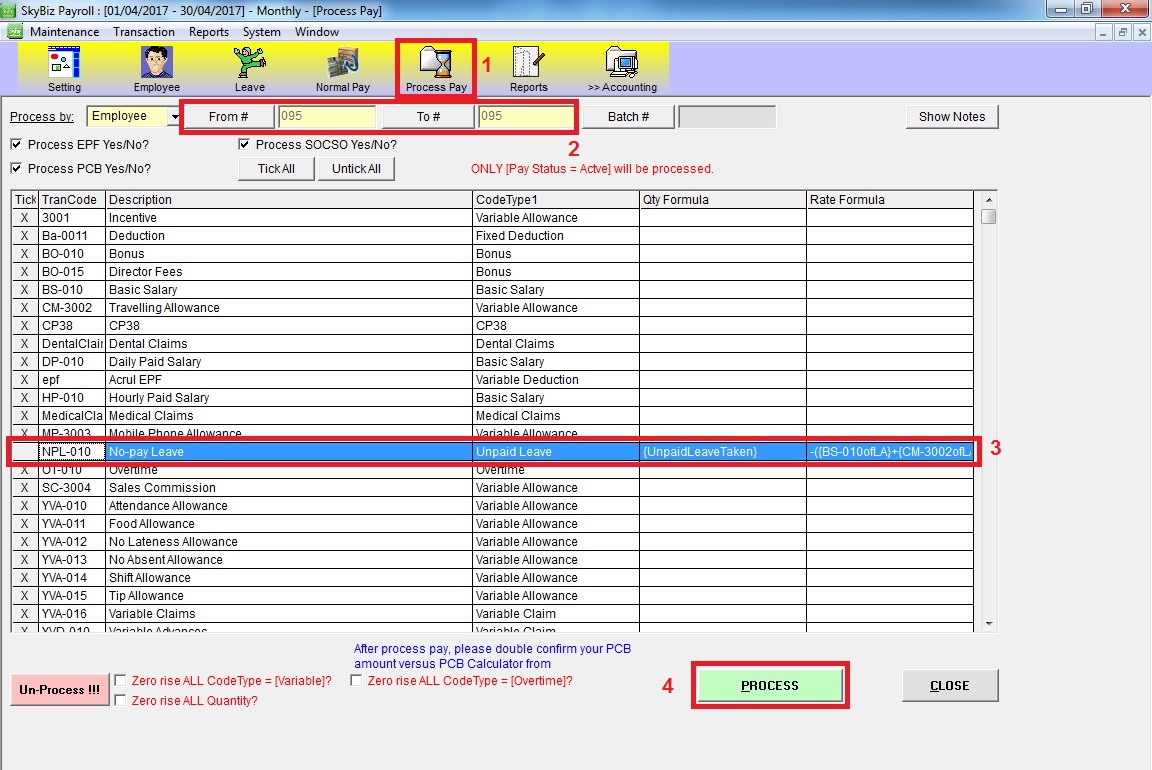
Task: Click the Tick All button
Action: coord(276,169)
